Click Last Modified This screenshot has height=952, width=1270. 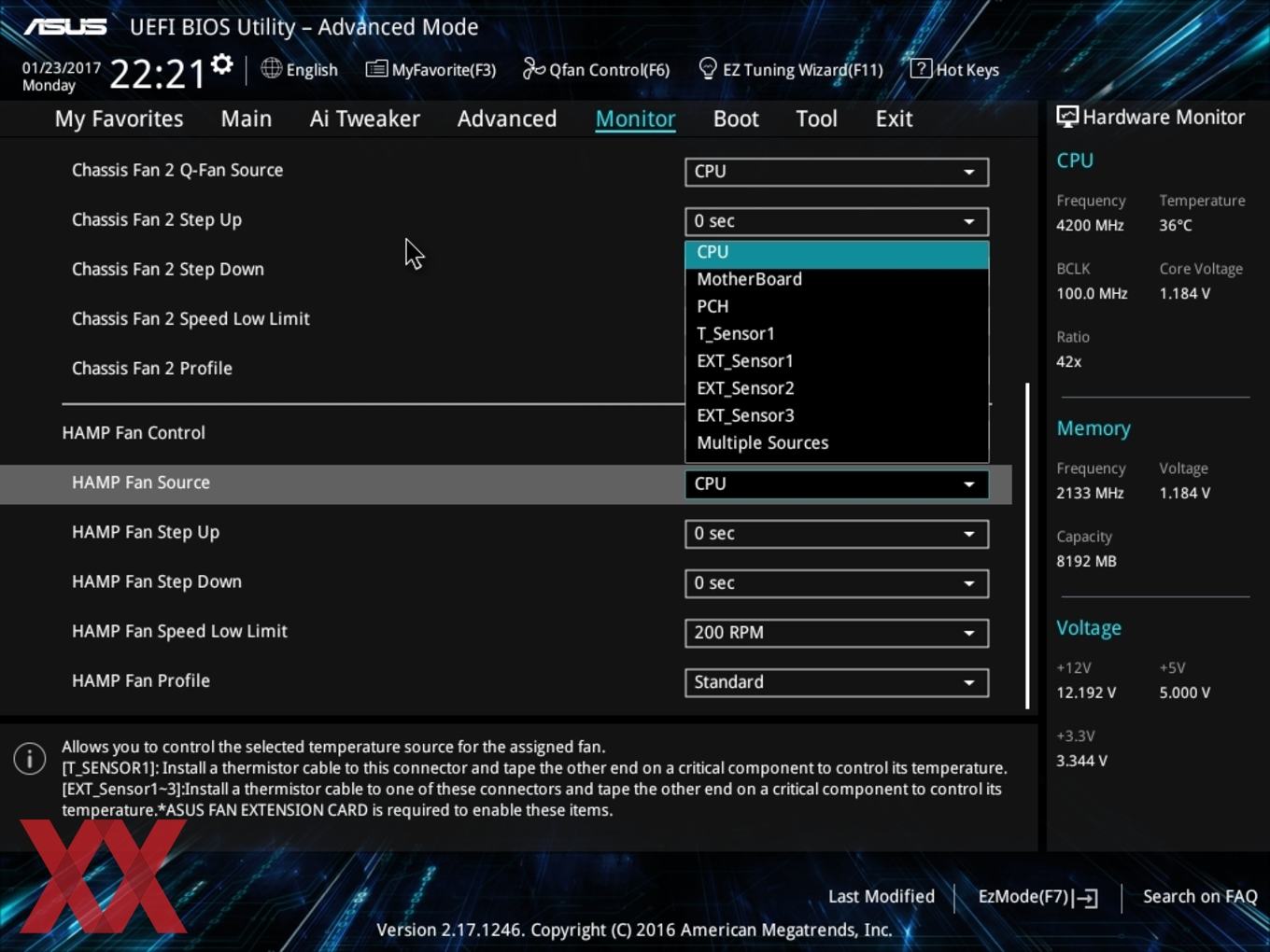click(x=881, y=897)
